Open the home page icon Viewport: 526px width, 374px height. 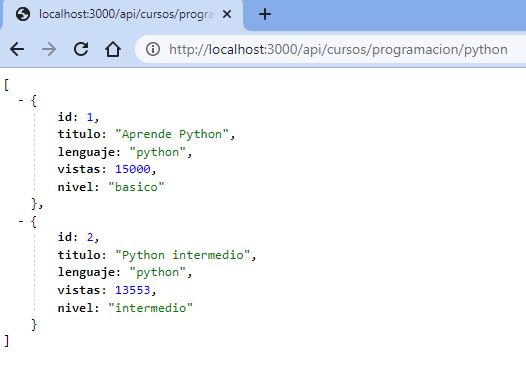point(113,49)
